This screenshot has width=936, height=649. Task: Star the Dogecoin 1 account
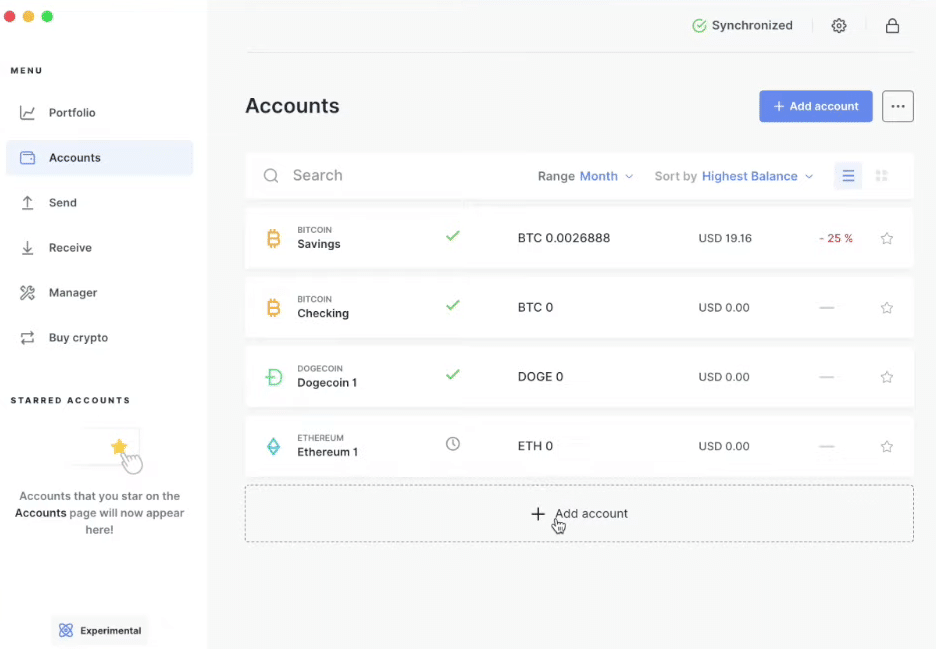click(886, 377)
